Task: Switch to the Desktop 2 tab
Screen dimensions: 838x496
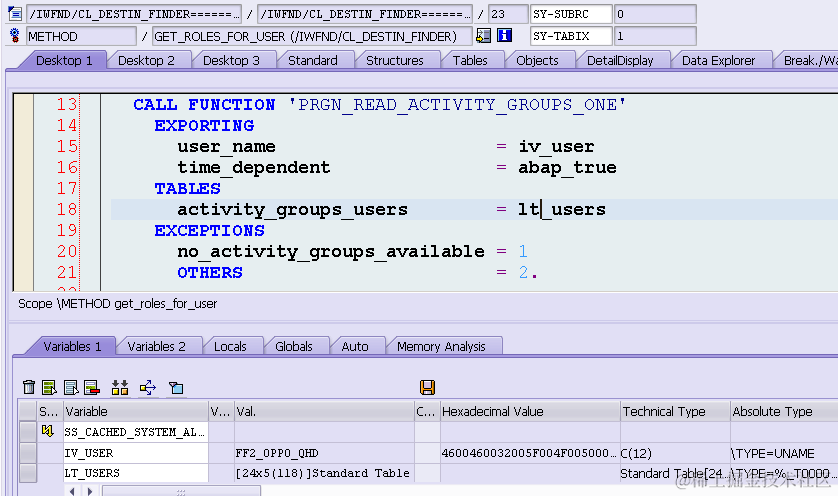Action: click(x=146, y=60)
